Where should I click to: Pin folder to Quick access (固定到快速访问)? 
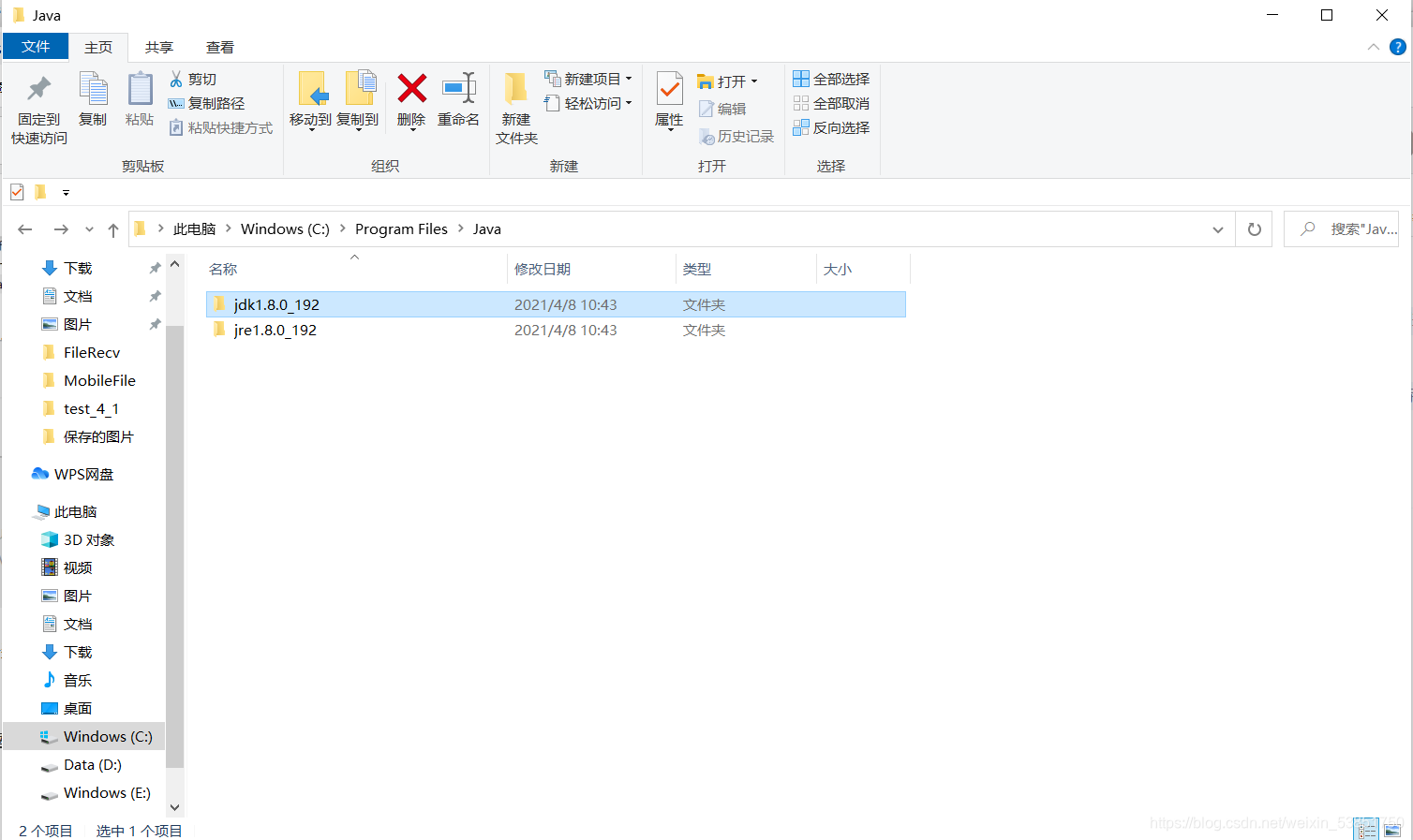pyautogui.click(x=38, y=109)
